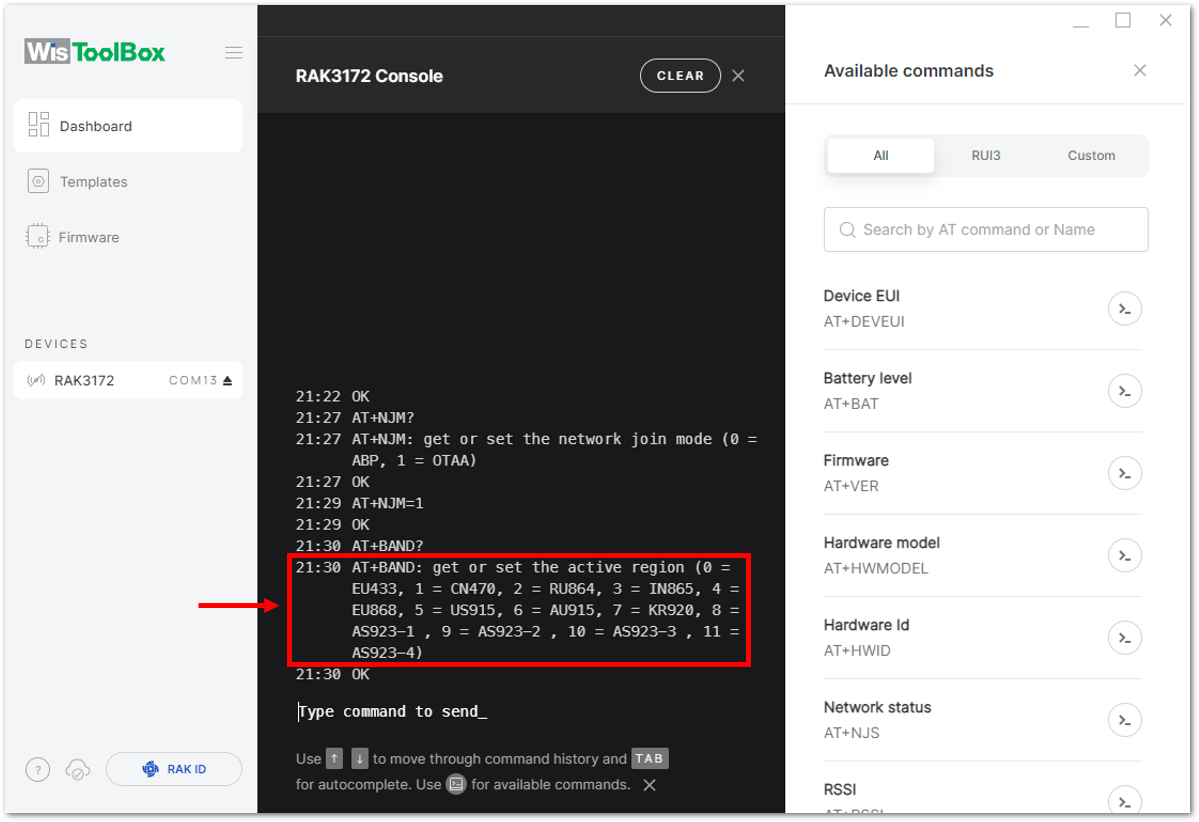This screenshot has width=1199, height=822.
Task: Run the Battery level AT+BAT command
Action: (1125, 391)
